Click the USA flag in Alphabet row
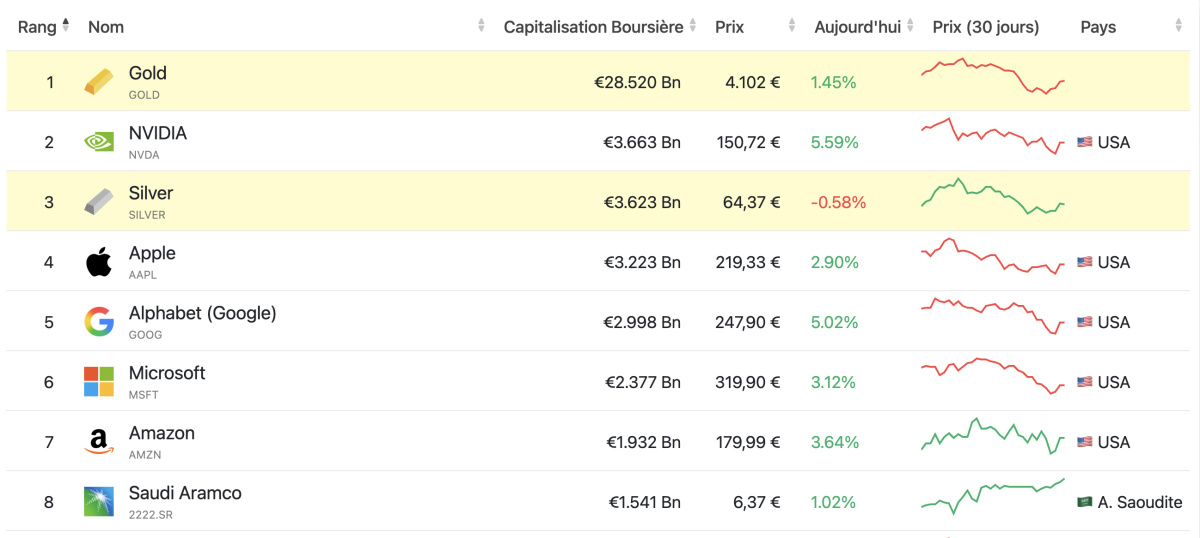Screen dimensions: 1200x538 pyautogui.click(x=1084, y=322)
